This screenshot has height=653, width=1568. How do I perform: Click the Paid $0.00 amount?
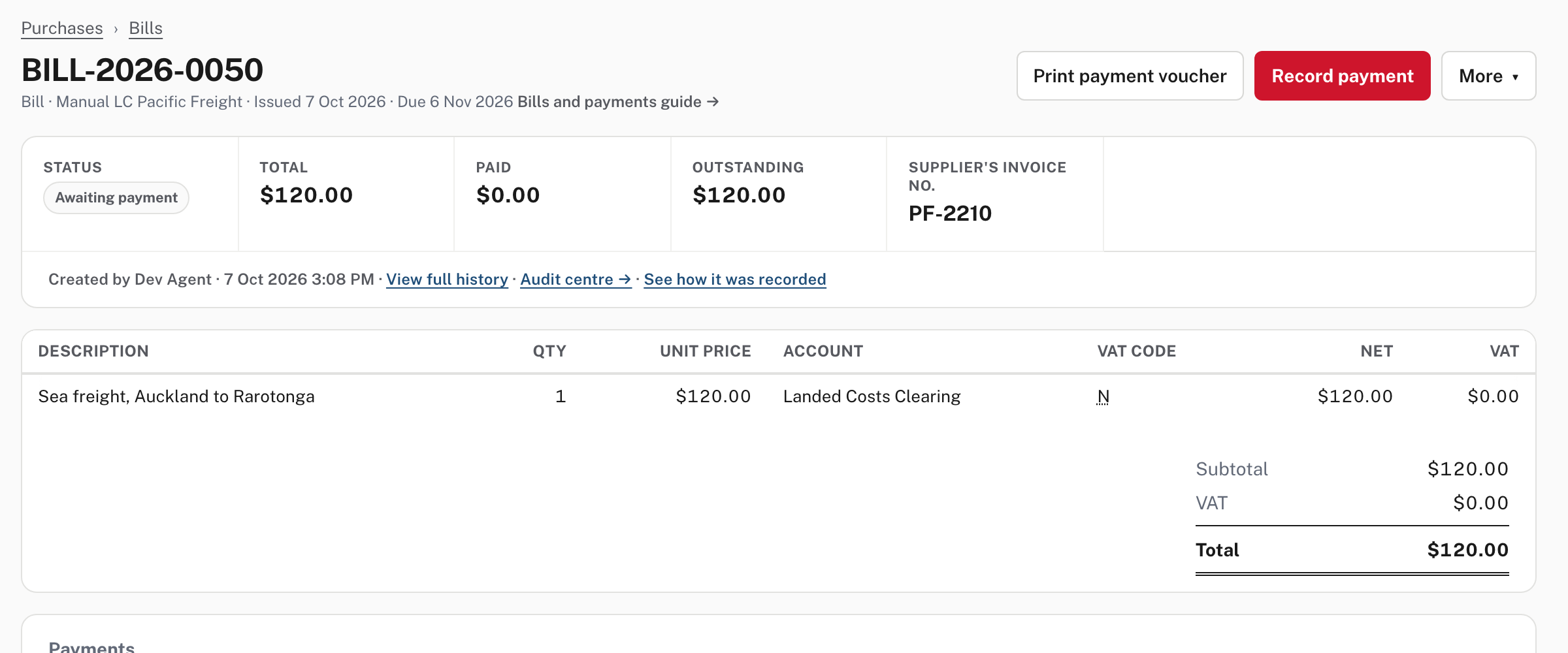pyautogui.click(x=508, y=195)
